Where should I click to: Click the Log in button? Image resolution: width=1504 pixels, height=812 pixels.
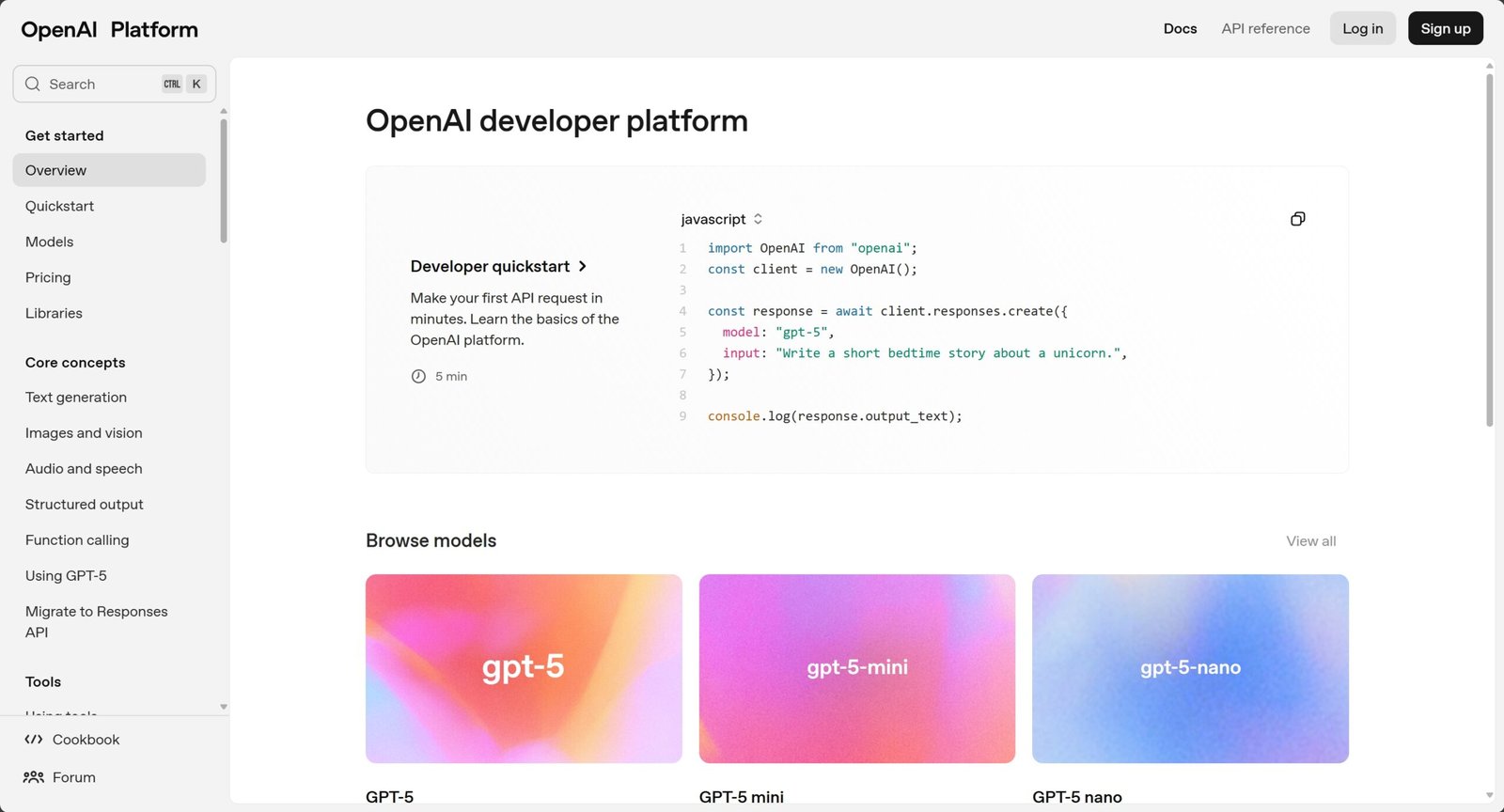[1362, 28]
